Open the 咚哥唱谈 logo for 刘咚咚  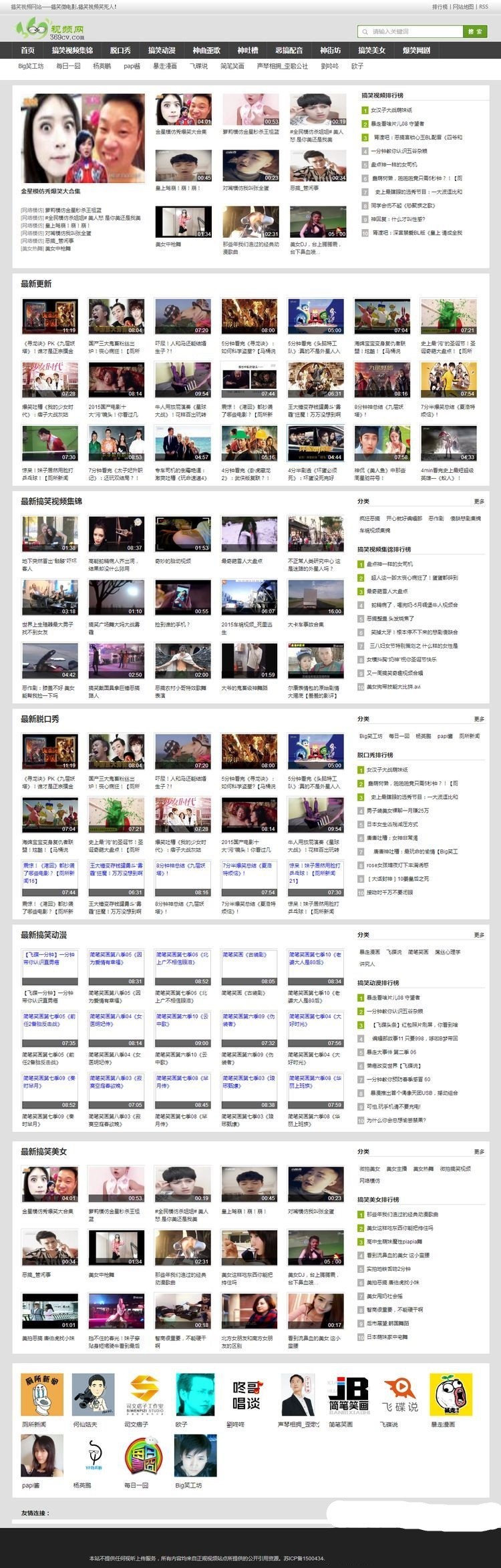[x=246, y=1396]
